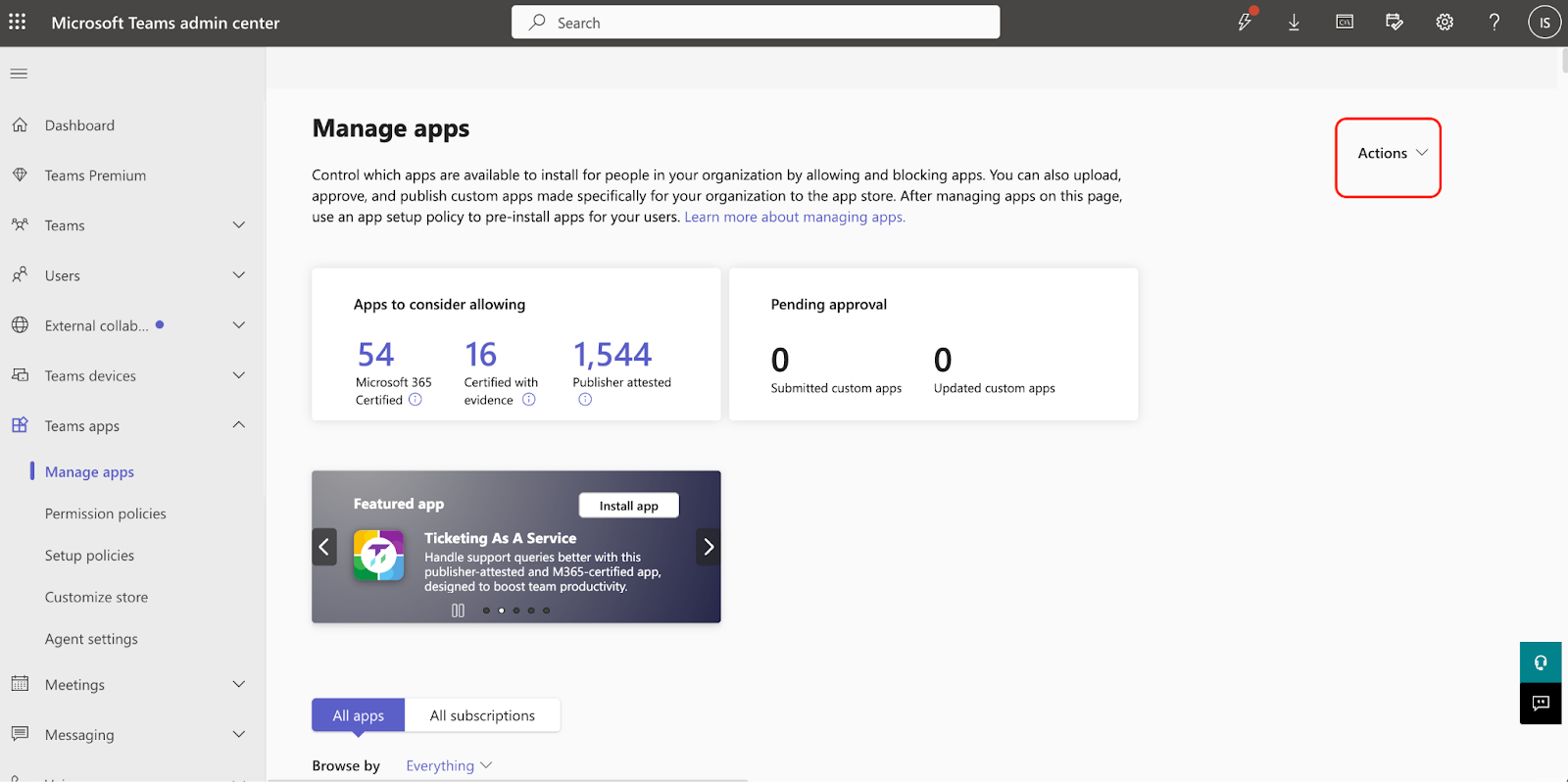Click the help question mark icon
This screenshot has height=782, width=1568.
point(1494,22)
